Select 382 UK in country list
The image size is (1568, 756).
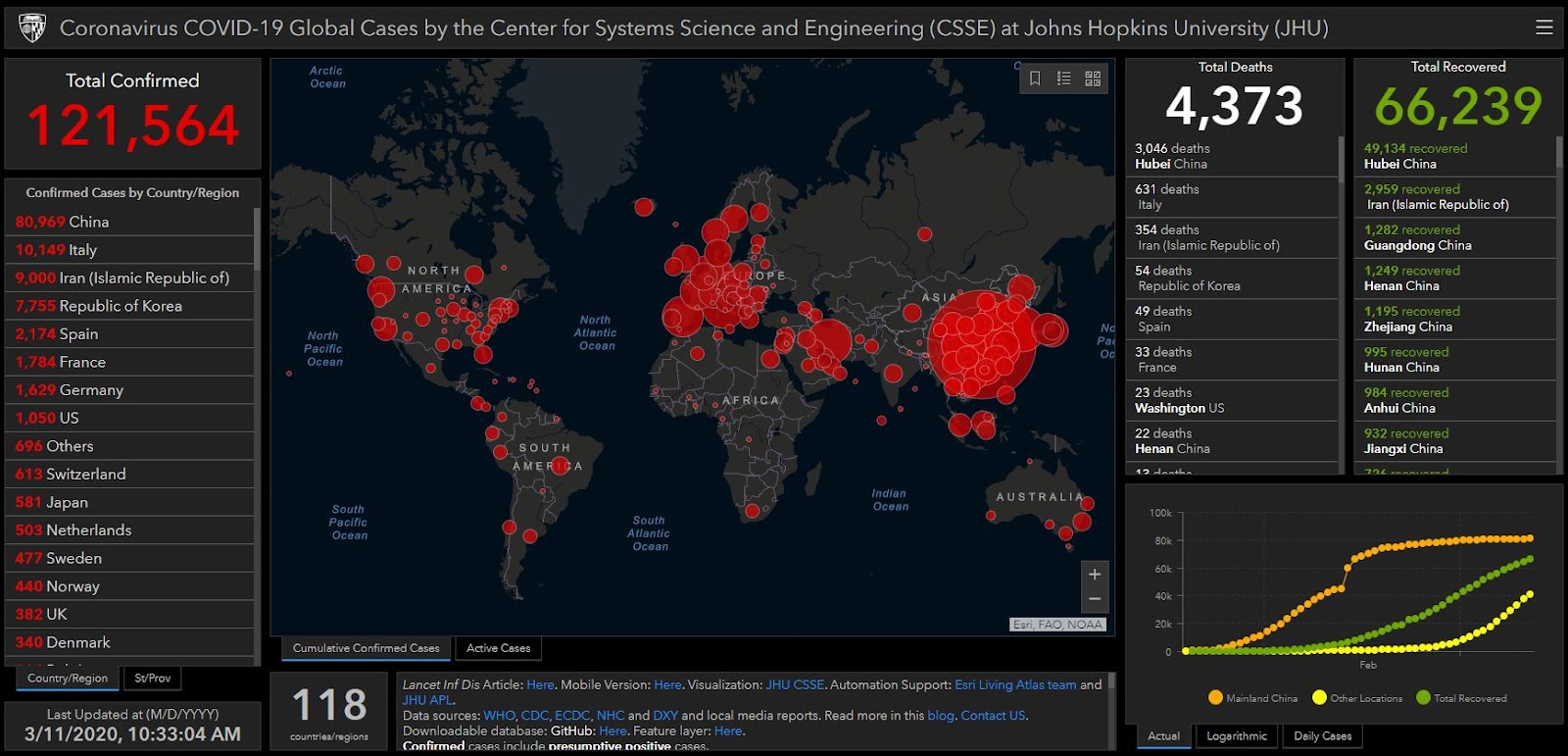[129, 614]
